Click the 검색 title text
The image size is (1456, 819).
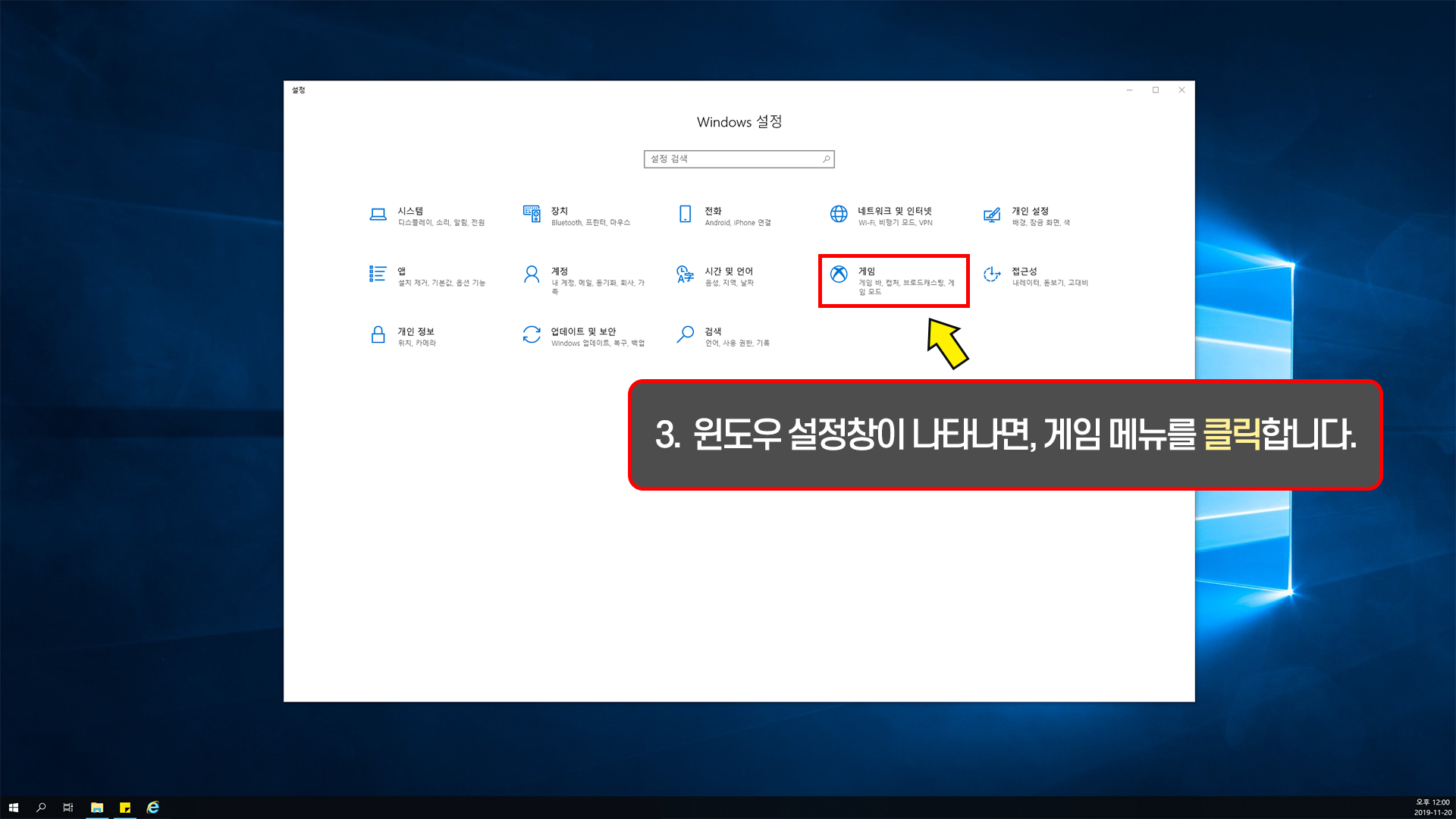(713, 331)
